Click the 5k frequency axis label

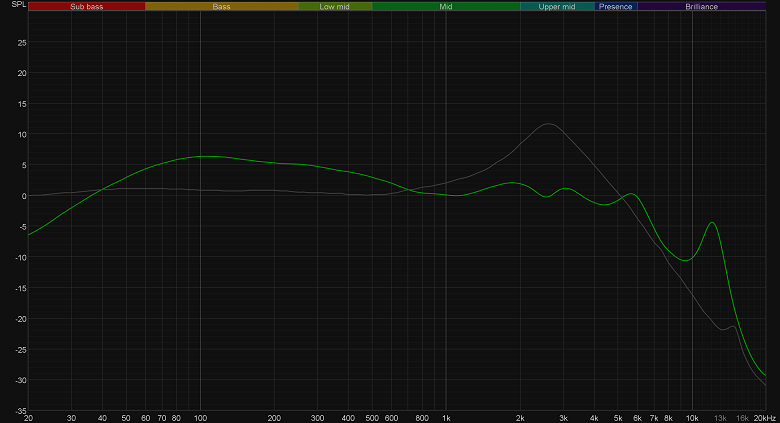click(618, 418)
